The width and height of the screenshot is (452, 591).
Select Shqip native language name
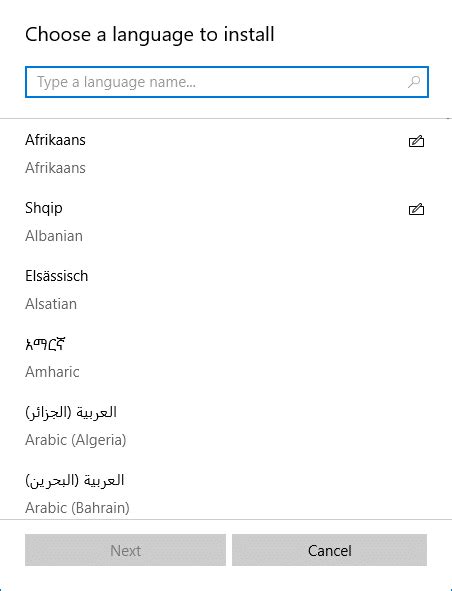click(44, 208)
